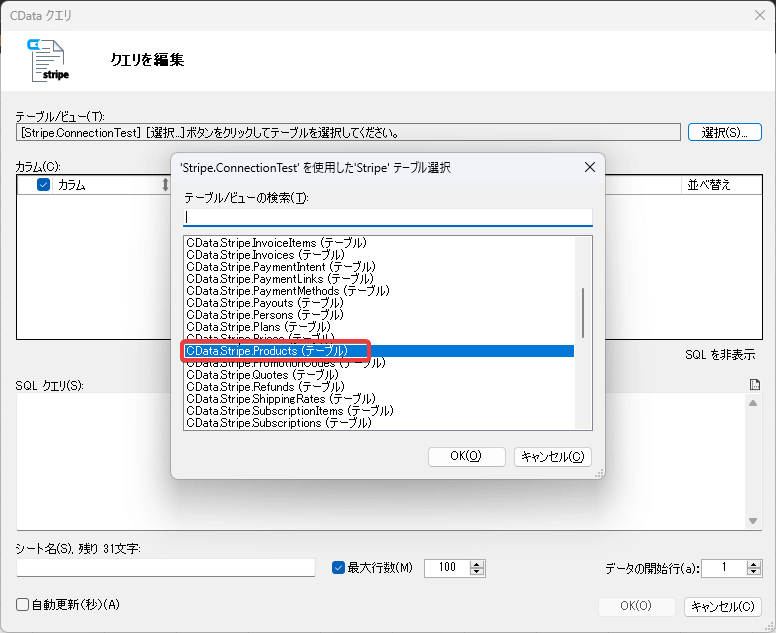The height and width of the screenshot is (633, 776).
Task: Toggle the 最大行数(M) checkbox
Action: tap(338, 568)
